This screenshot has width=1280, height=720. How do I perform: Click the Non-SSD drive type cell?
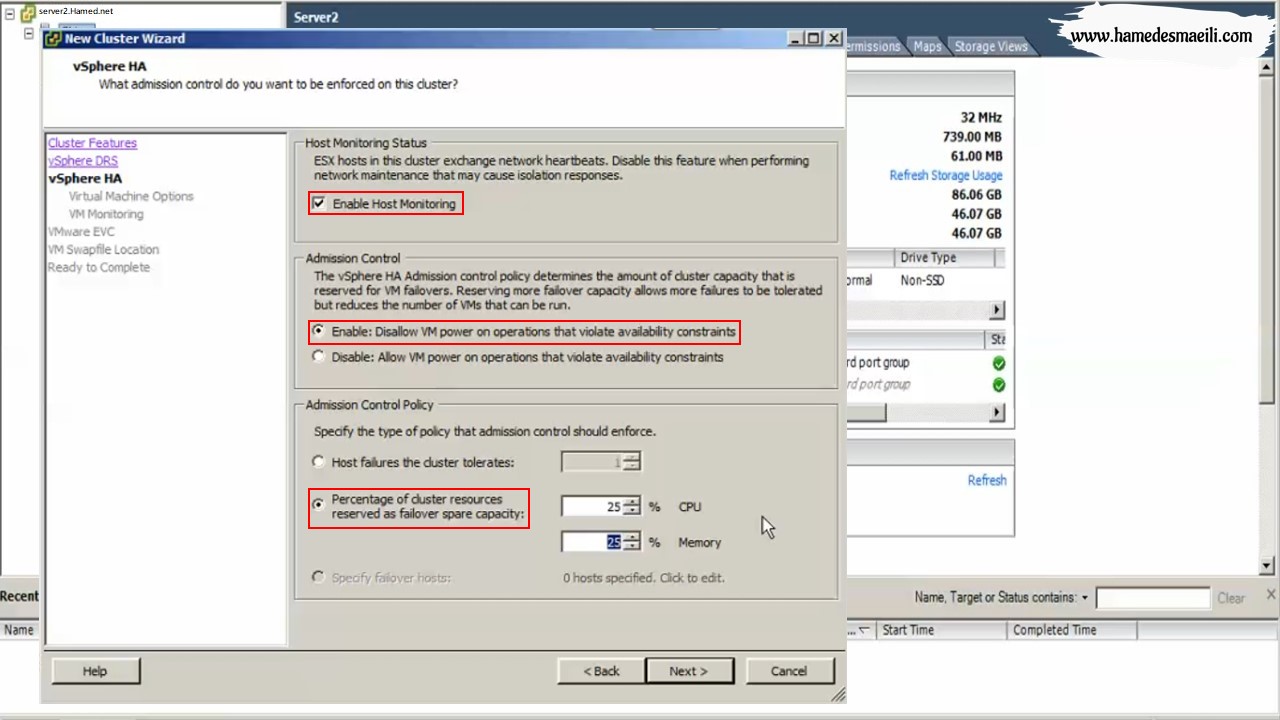pyautogui.click(x=922, y=280)
